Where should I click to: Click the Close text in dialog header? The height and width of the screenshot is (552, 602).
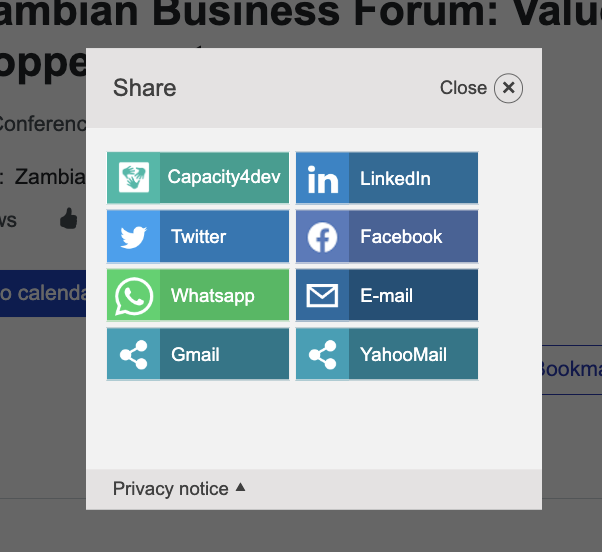[463, 88]
